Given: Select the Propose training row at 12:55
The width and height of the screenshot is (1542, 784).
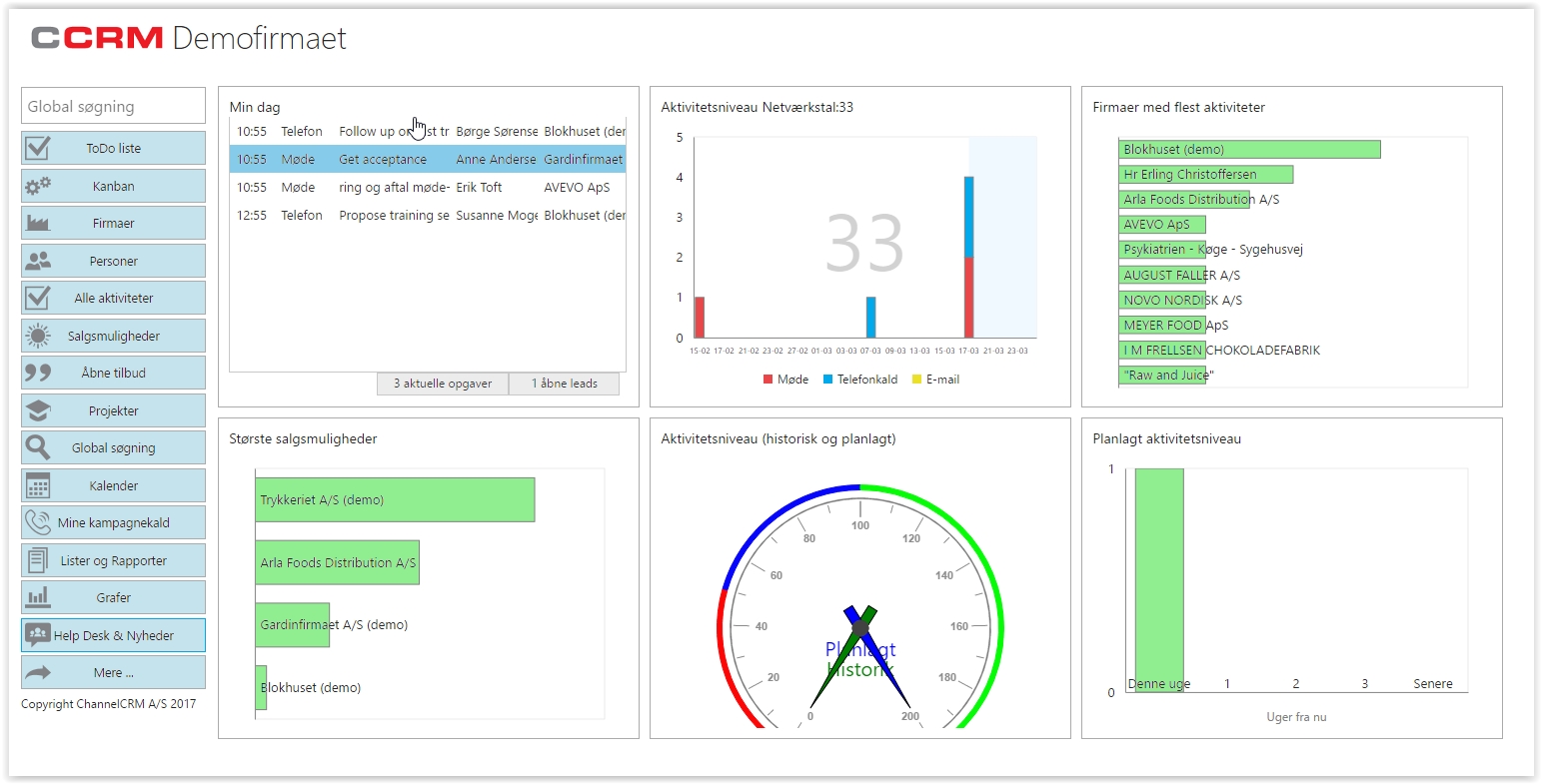Looking at the screenshot, I should 428,215.
